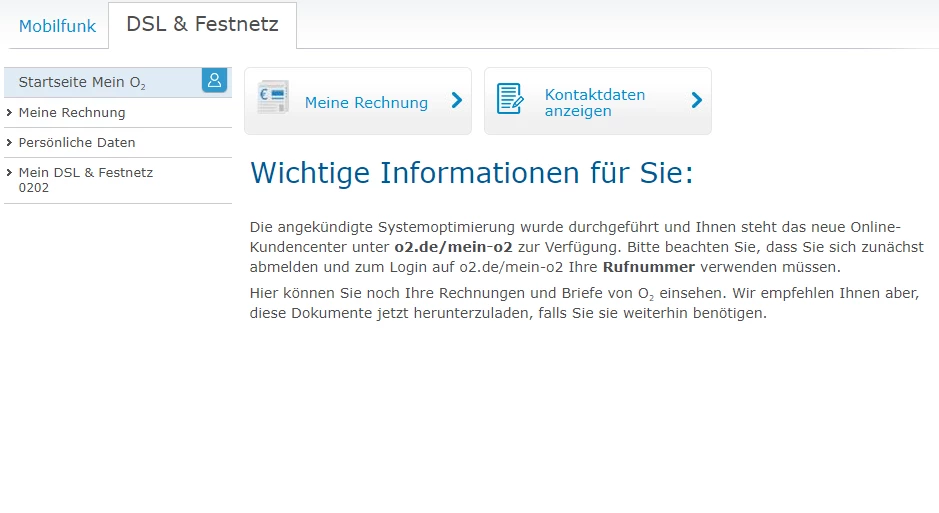Open Meine Rechnung in the sidebar

(72, 113)
